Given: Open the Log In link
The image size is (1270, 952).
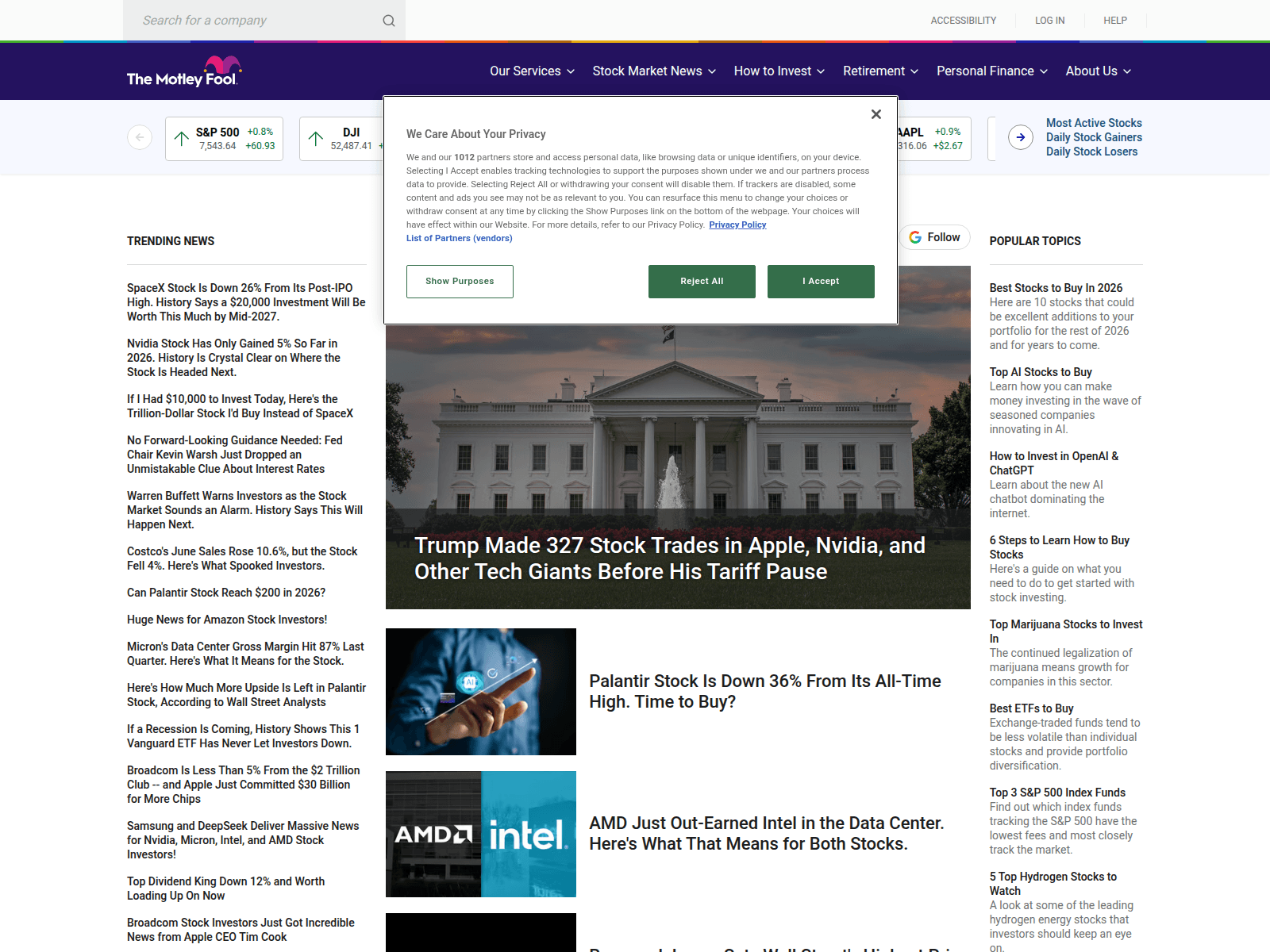Looking at the screenshot, I should click(1050, 21).
